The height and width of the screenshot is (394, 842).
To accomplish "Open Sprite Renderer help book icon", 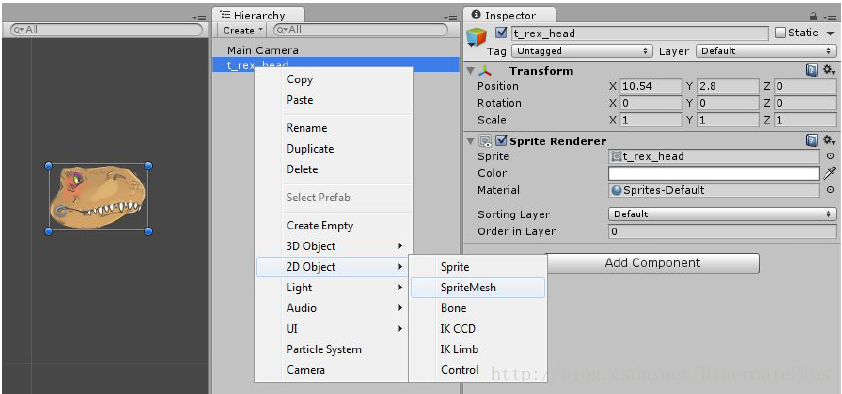I will [811, 141].
